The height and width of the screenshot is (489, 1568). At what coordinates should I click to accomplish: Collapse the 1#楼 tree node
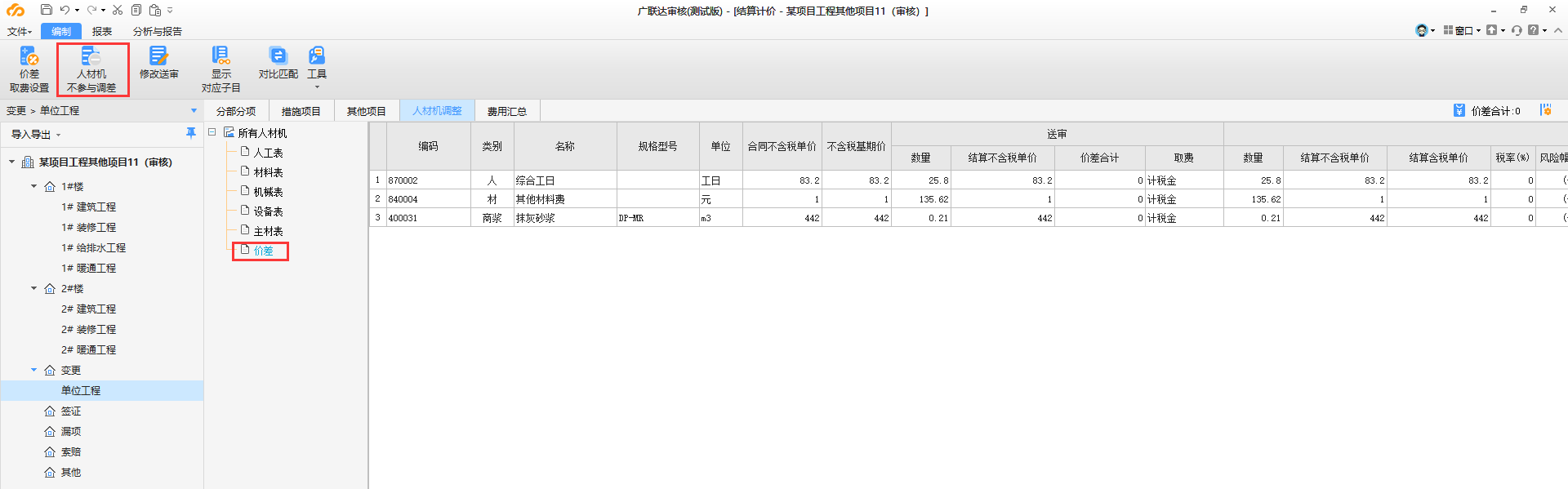click(x=34, y=186)
